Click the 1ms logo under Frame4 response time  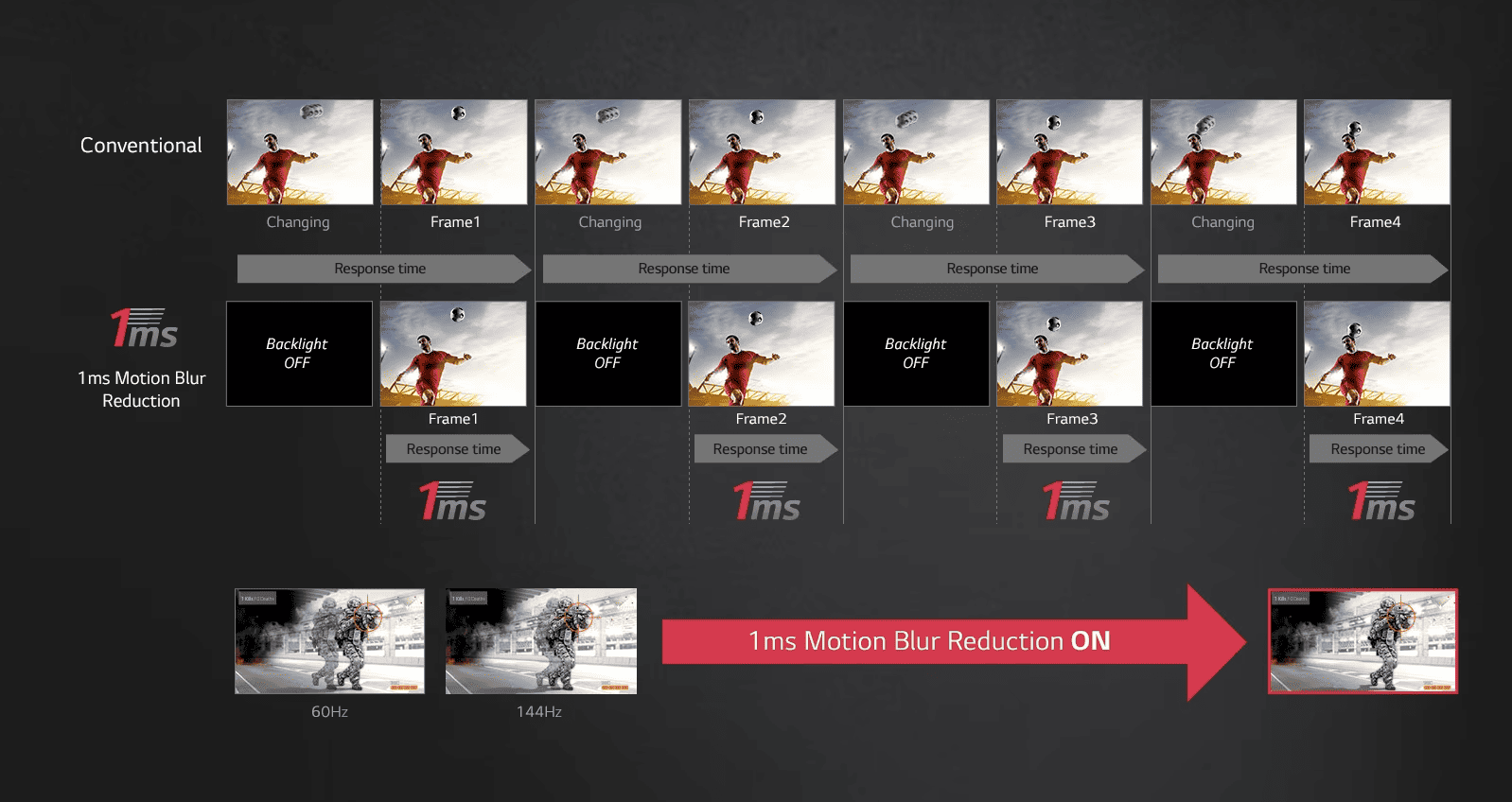click(1381, 501)
